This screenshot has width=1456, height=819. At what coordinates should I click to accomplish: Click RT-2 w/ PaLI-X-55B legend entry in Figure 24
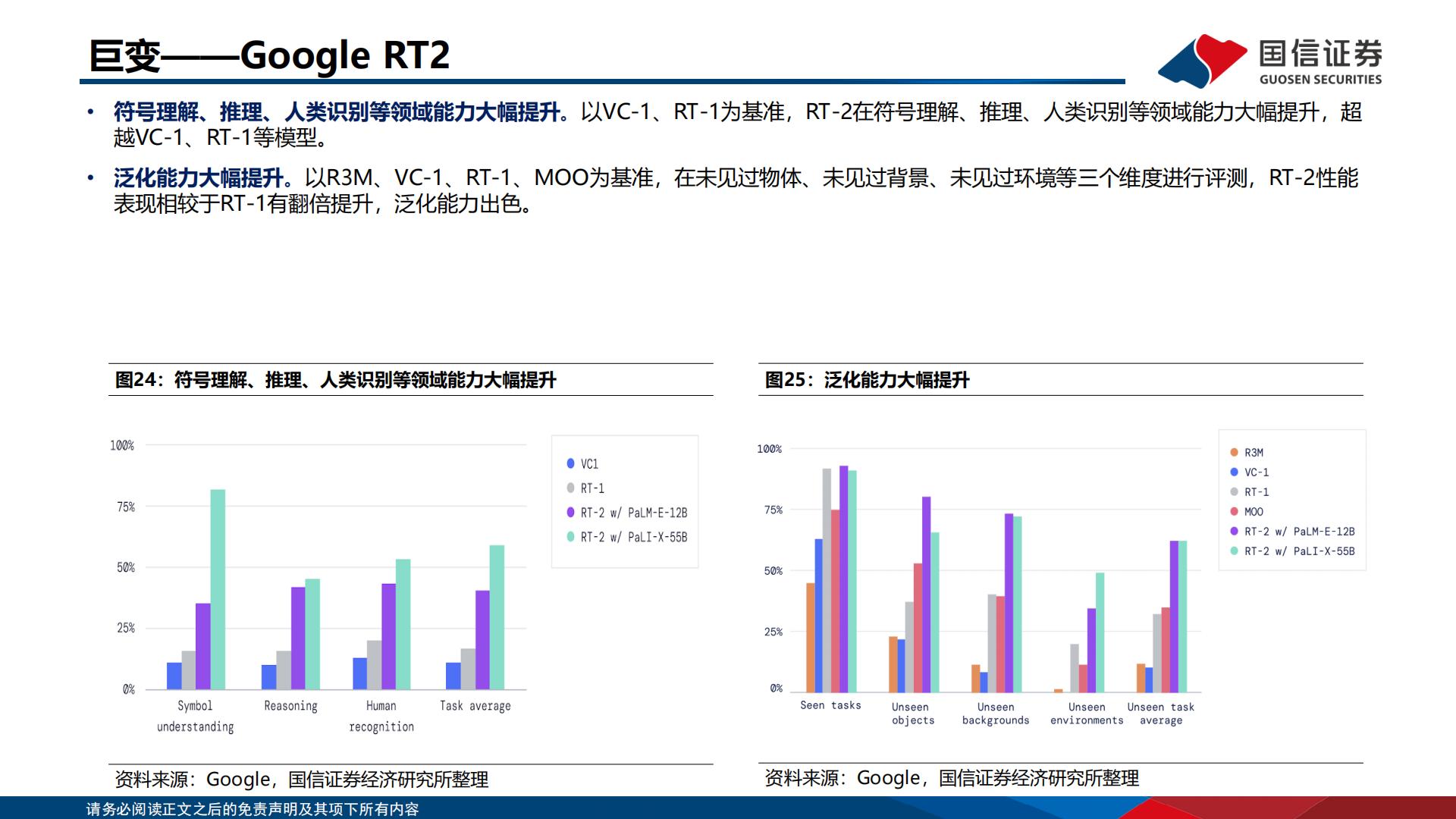pos(626,537)
